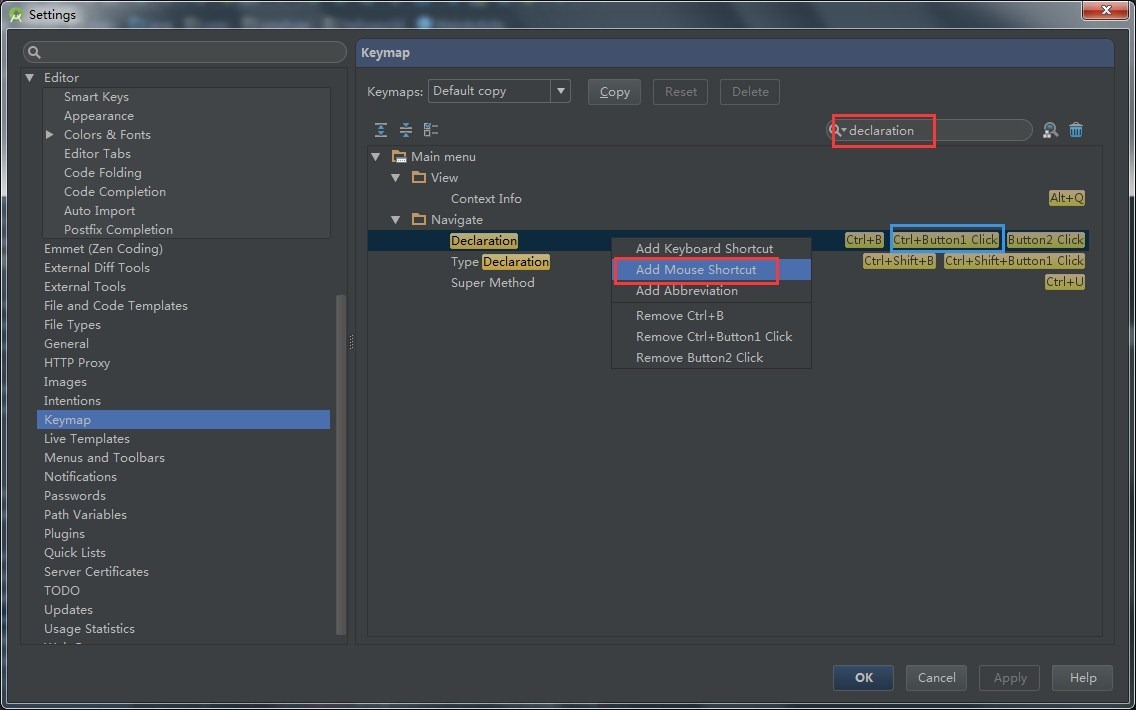Choose Add Mouse Shortcut from context menu

pyautogui.click(x=696, y=270)
